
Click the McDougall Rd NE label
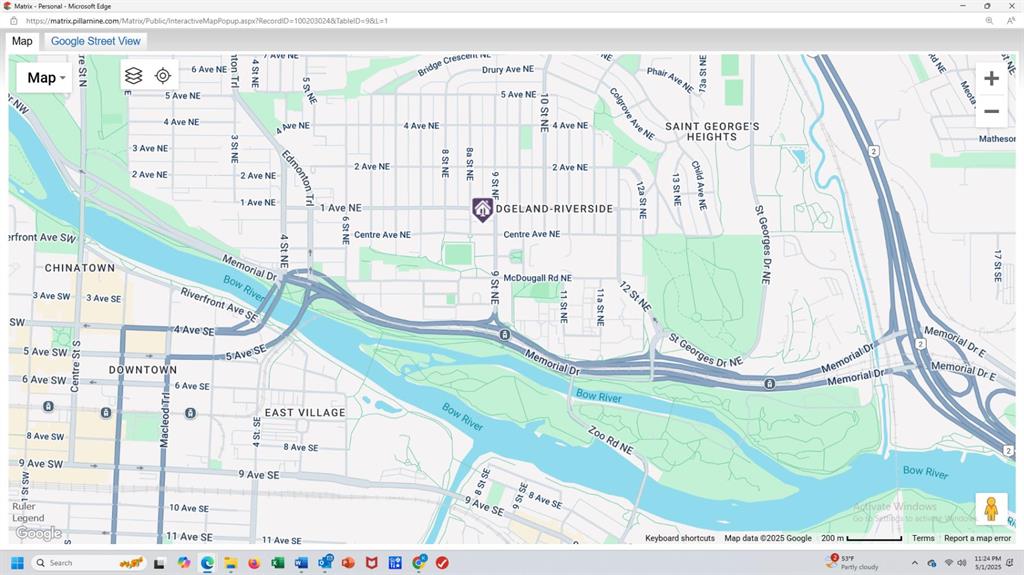point(537,278)
